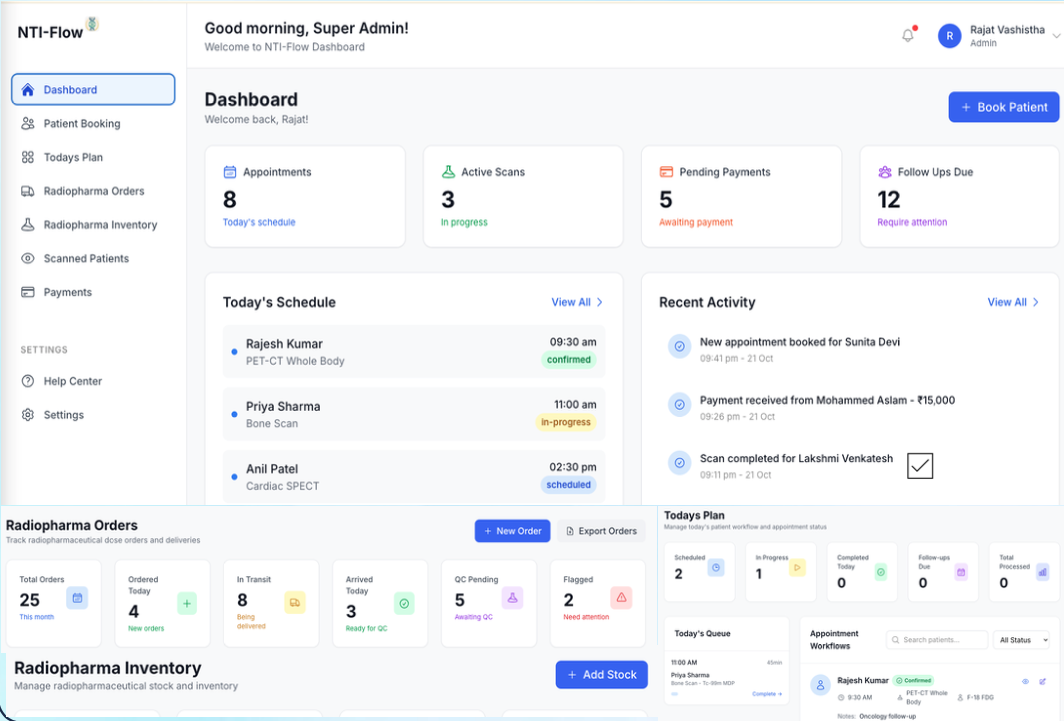Tick the checkbox next to Lakshmi Venkatesh activity
The width and height of the screenshot is (1064, 721).
[919, 465]
